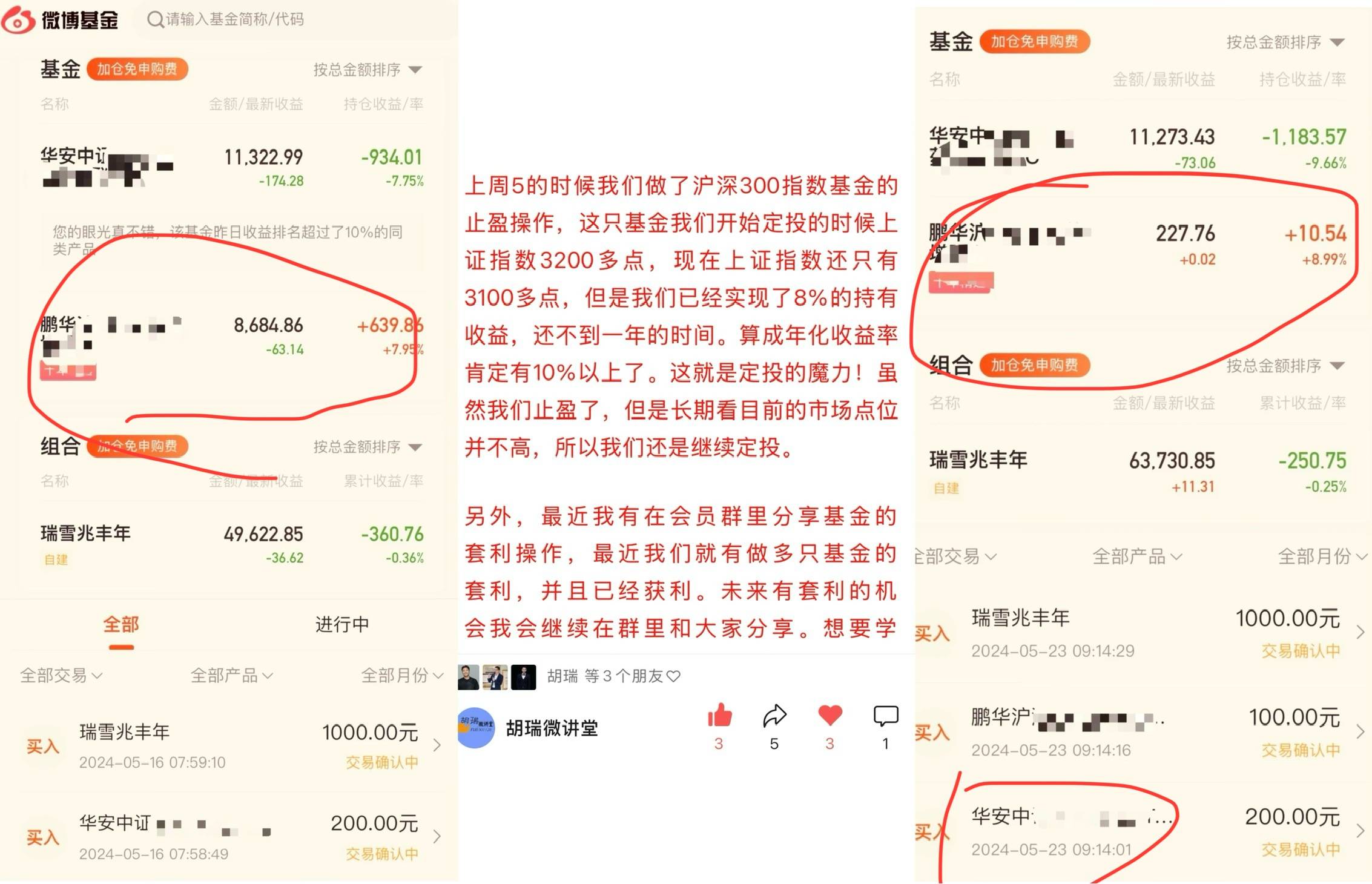Tap the share arrow icon

click(x=774, y=716)
